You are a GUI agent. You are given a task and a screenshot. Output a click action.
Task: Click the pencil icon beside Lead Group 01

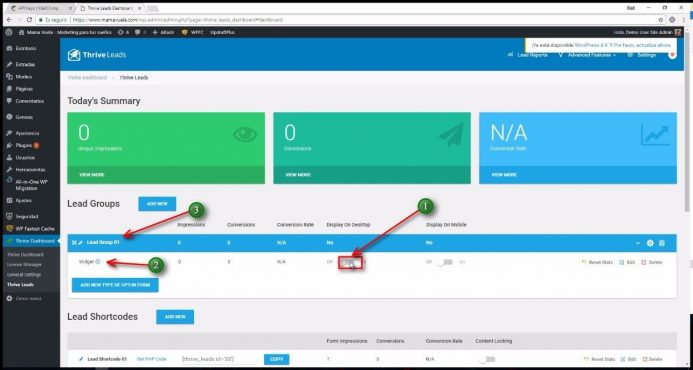80,243
